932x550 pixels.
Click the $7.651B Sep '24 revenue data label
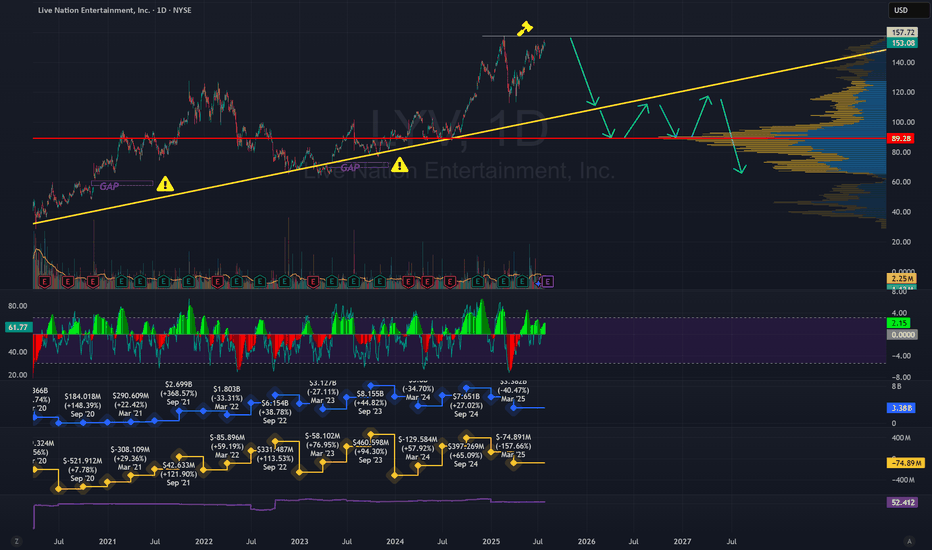click(x=466, y=405)
